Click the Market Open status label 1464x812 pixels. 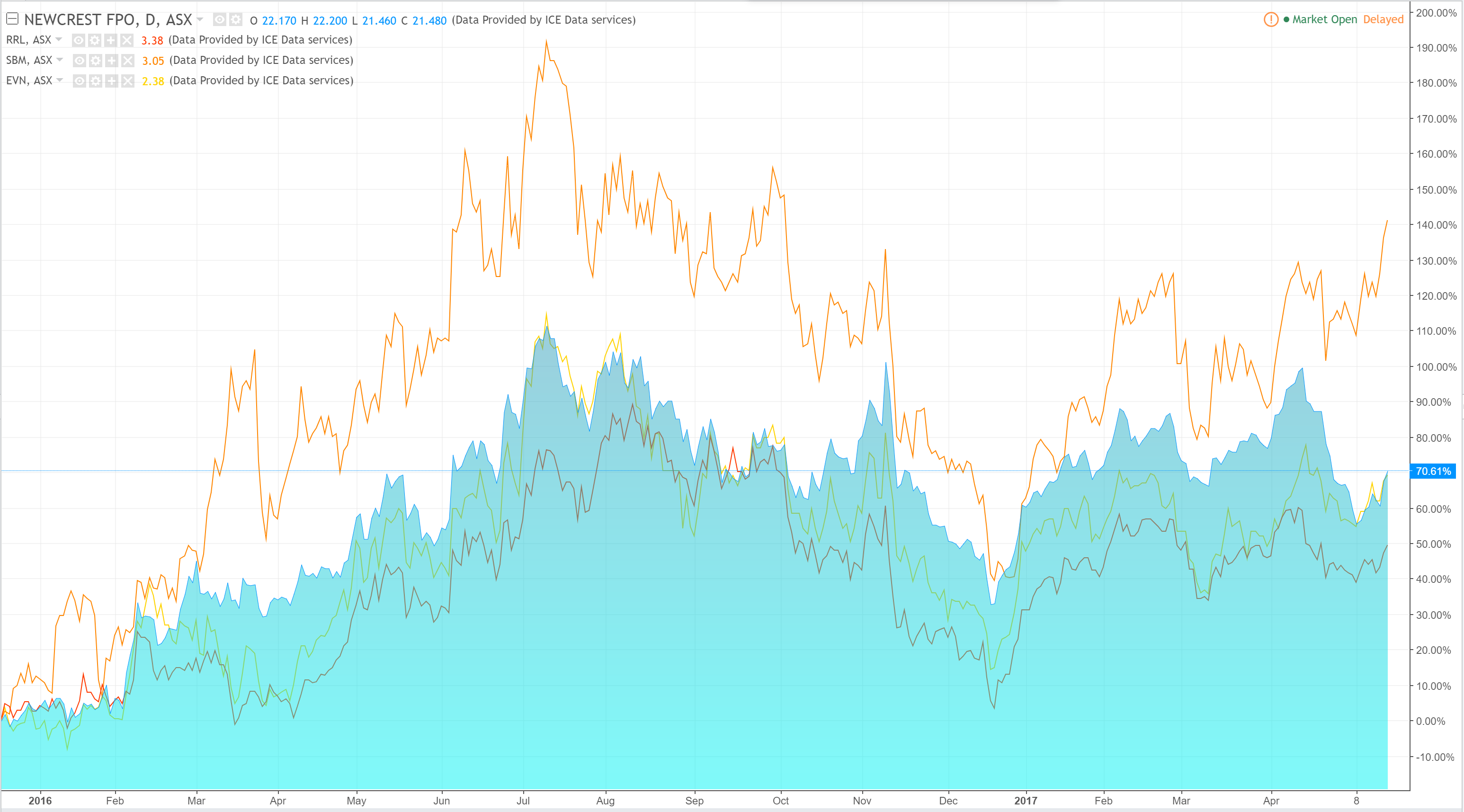tap(1324, 19)
